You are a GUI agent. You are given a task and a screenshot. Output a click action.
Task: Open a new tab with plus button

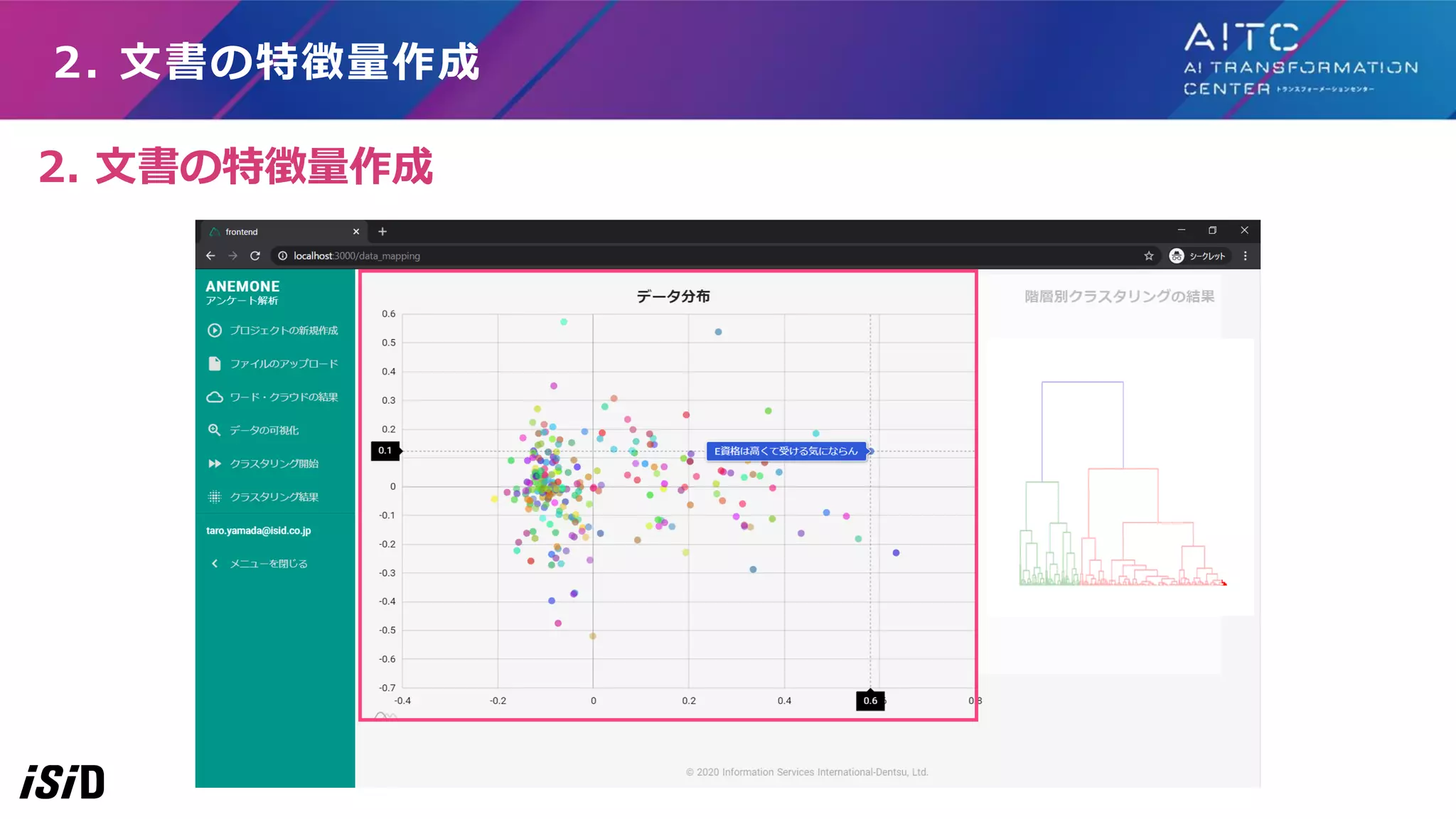tap(382, 232)
